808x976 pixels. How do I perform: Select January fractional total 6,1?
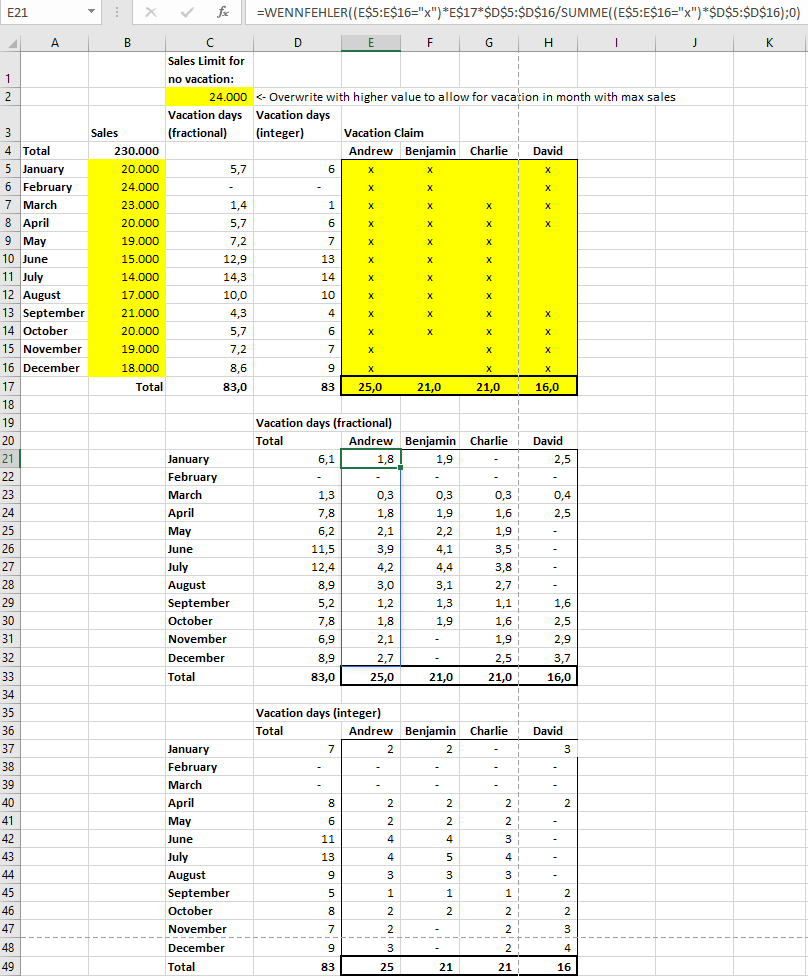(x=298, y=459)
